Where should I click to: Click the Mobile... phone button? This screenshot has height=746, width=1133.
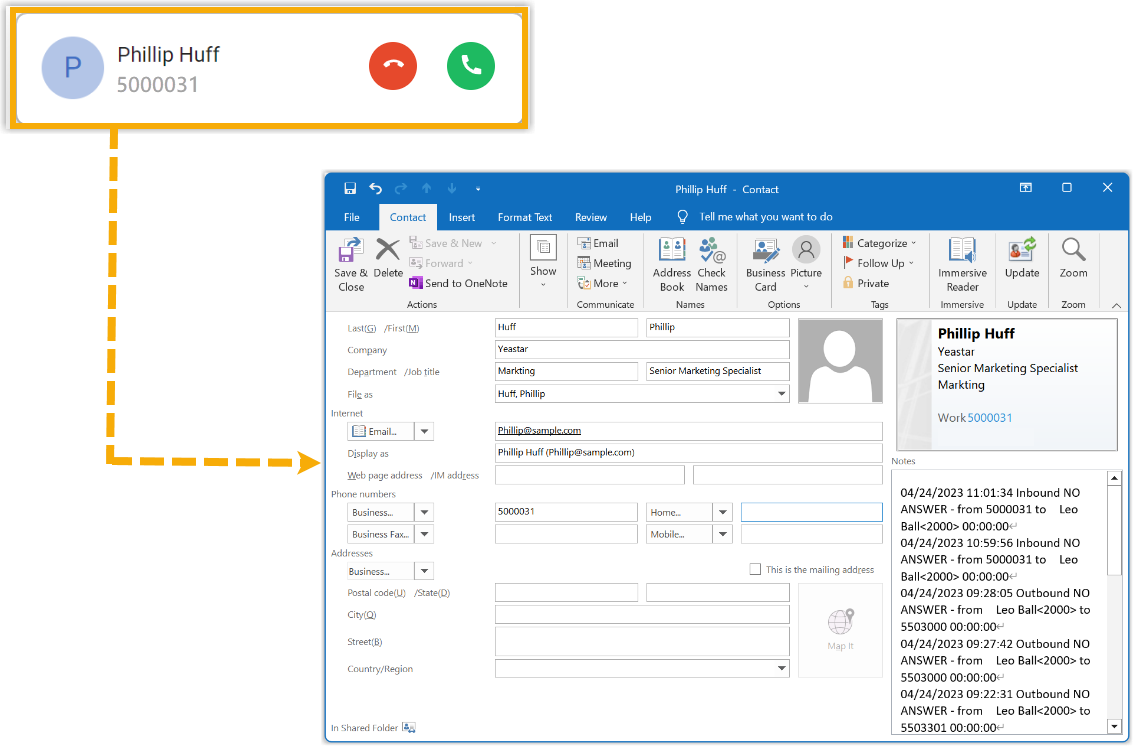679,534
